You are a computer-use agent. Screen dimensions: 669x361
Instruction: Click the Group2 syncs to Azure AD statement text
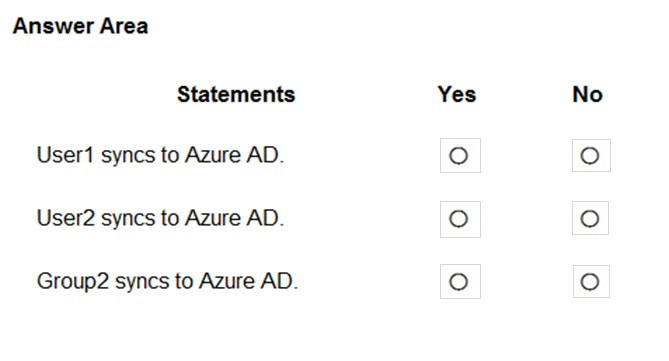point(167,282)
